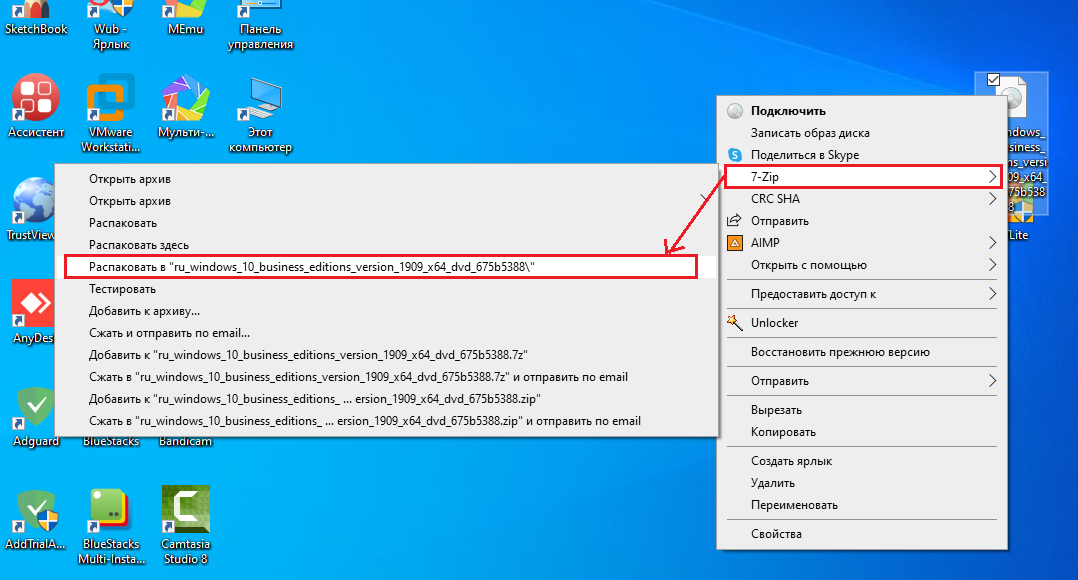Select the Unlocker menu entry
The width and height of the screenshot is (1078, 580).
862,322
